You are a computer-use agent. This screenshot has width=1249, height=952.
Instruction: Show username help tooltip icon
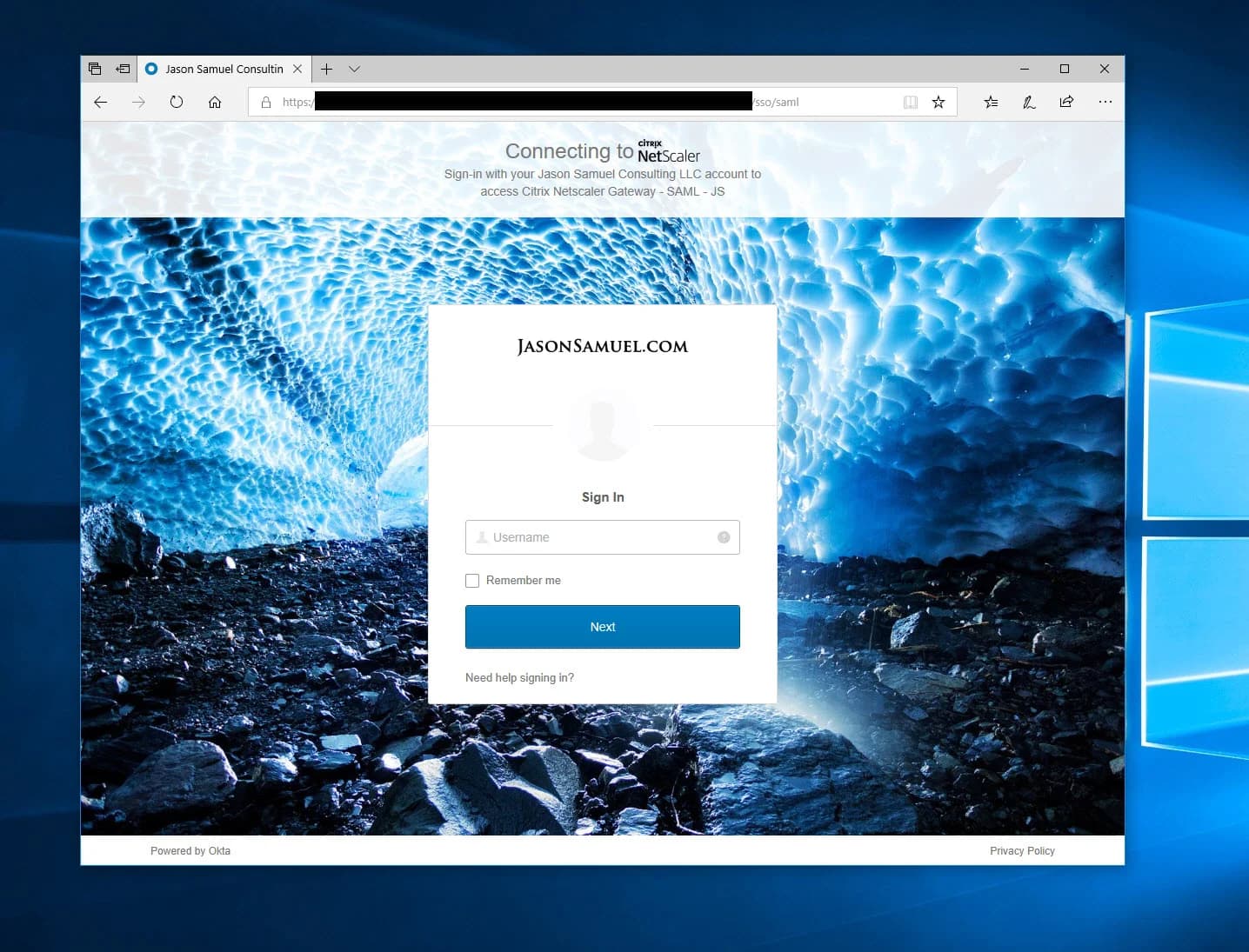(724, 537)
